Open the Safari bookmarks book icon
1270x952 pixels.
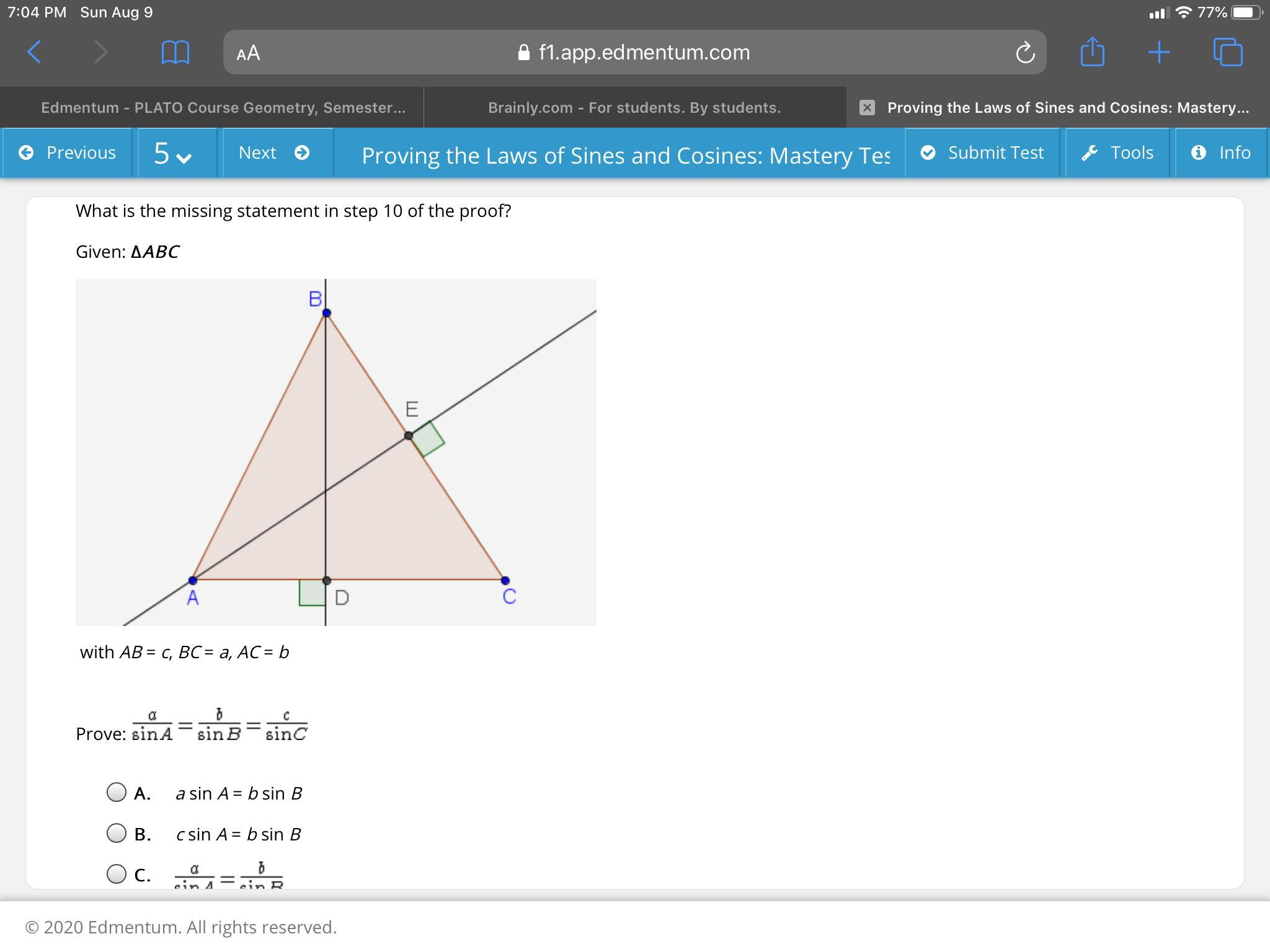point(175,52)
